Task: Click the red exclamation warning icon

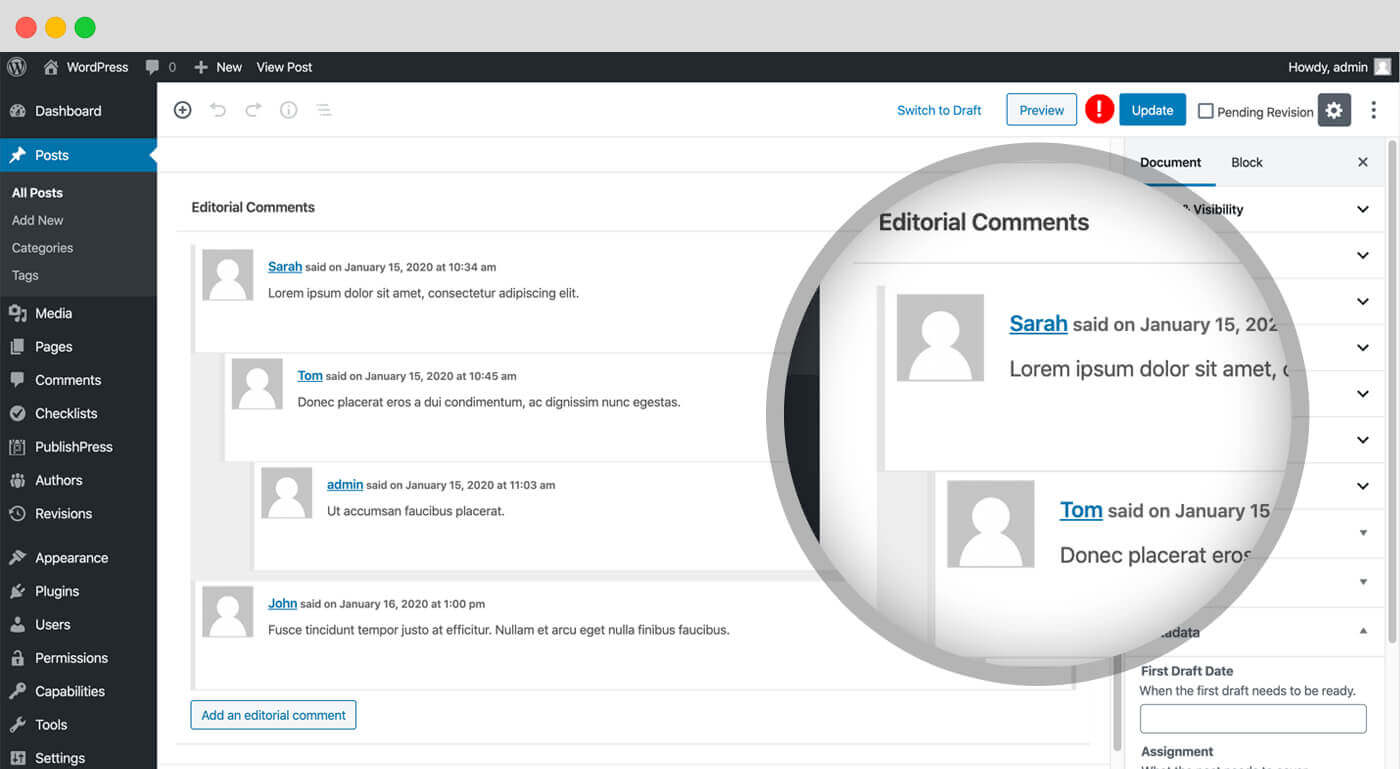Action: click(x=1099, y=109)
